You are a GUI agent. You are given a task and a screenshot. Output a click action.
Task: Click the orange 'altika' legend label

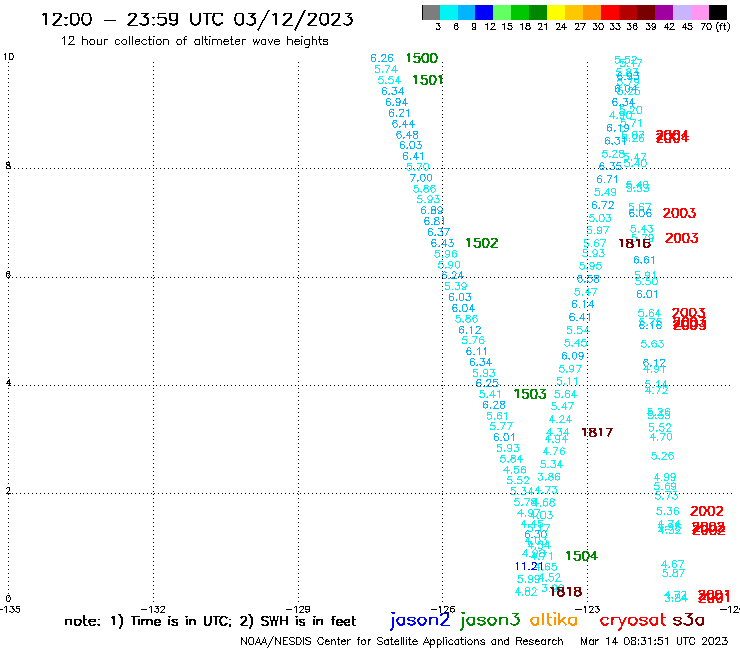click(x=554, y=619)
